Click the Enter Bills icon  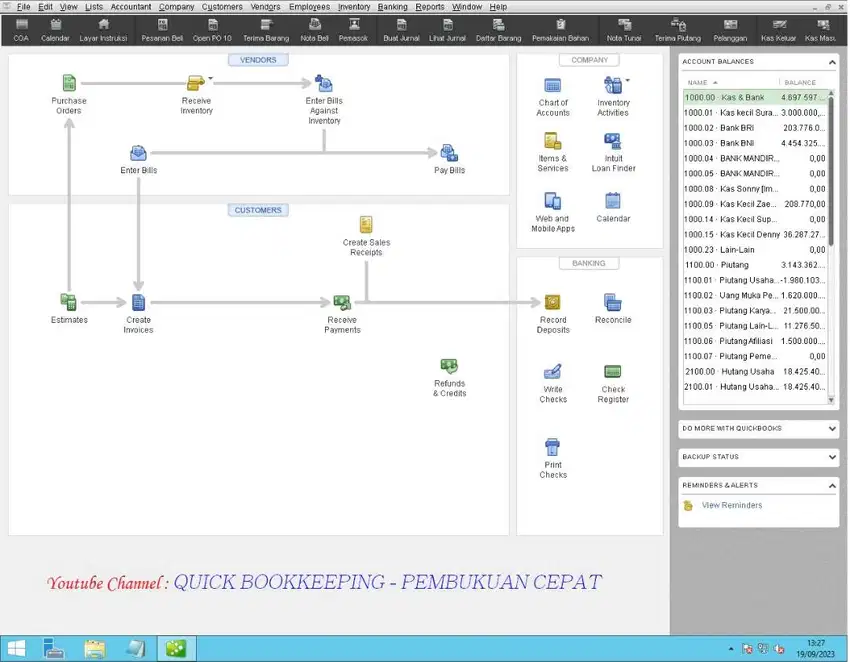pyautogui.click(x=138, y=153)
